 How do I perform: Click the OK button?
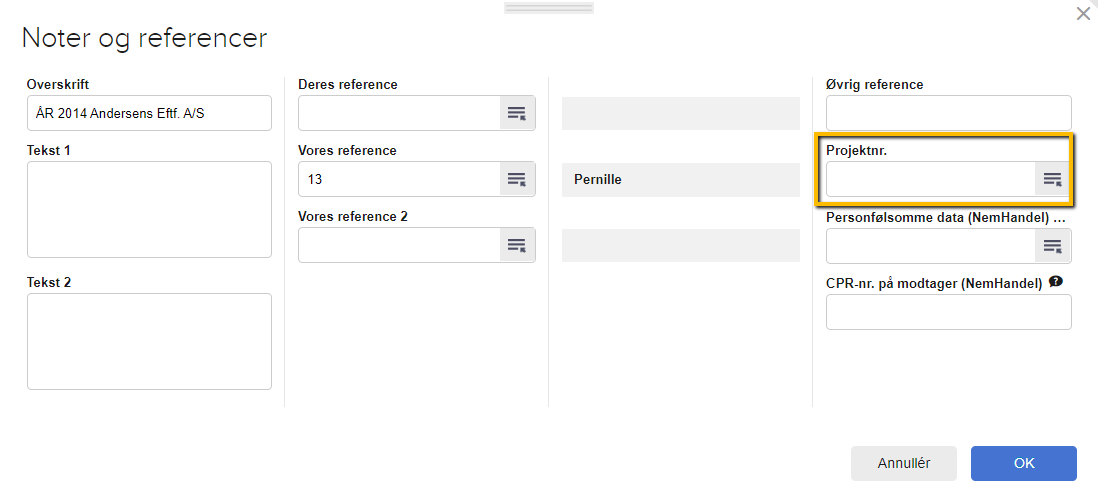(1023, 464)
